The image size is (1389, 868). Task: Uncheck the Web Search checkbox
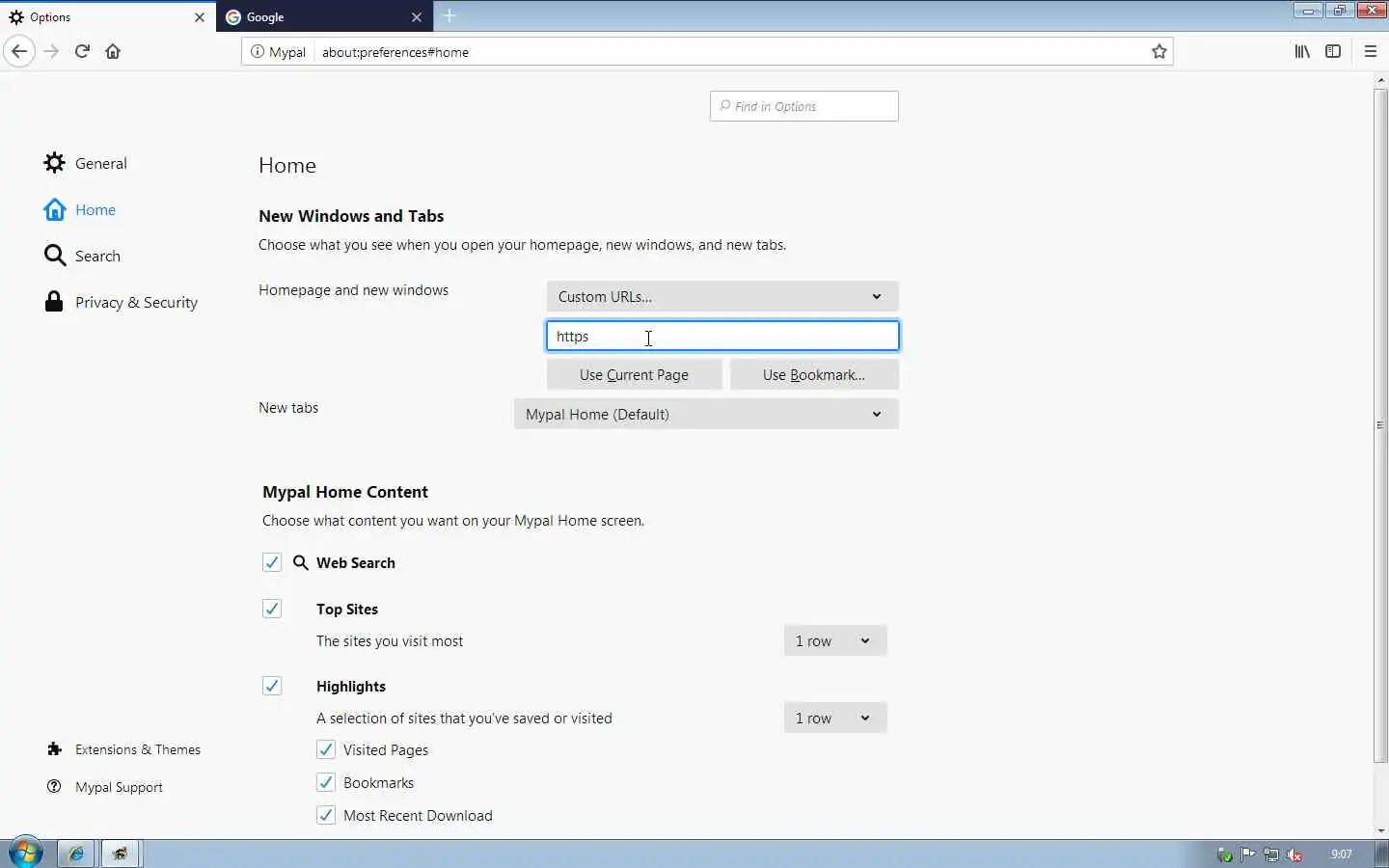point(272,562)
